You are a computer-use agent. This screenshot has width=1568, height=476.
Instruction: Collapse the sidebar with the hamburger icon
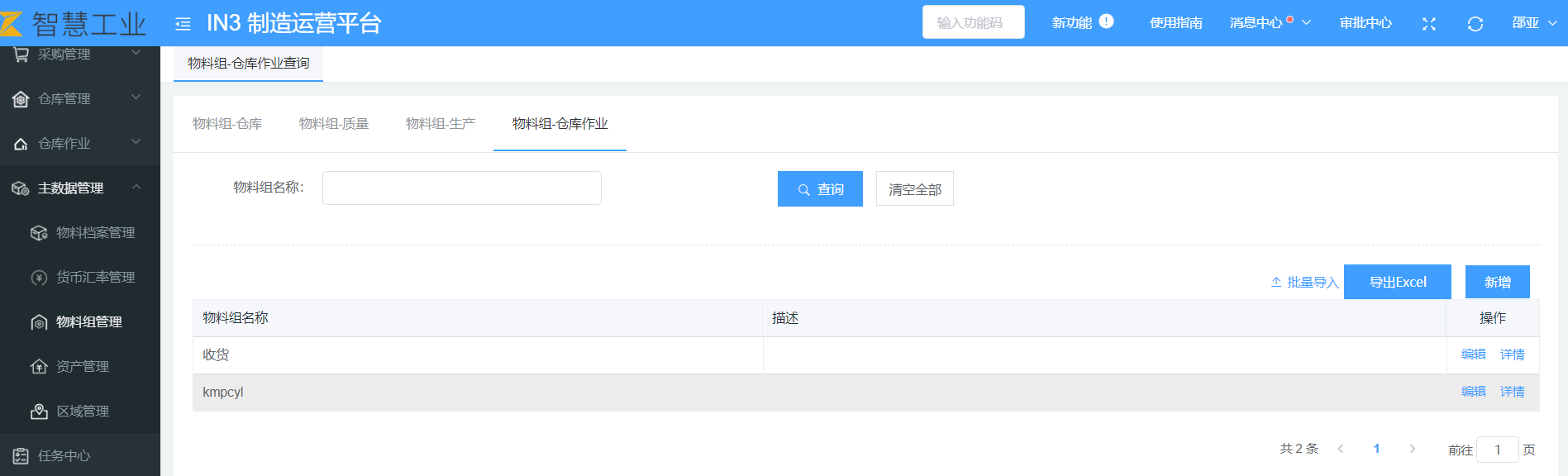183,24
